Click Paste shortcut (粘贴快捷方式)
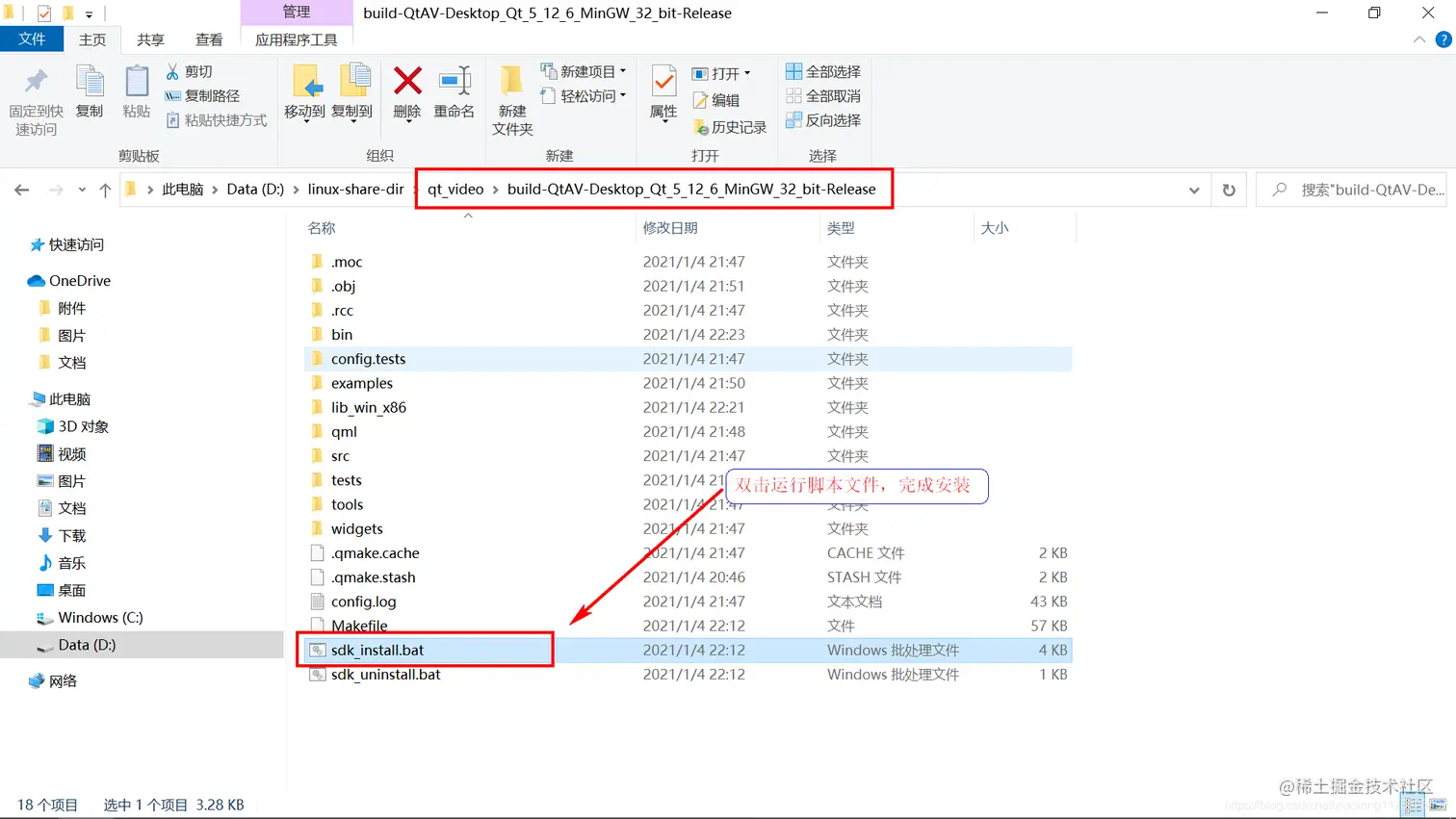The height and width of the screenshot is (819, 1456). click(x=217, y=120)
